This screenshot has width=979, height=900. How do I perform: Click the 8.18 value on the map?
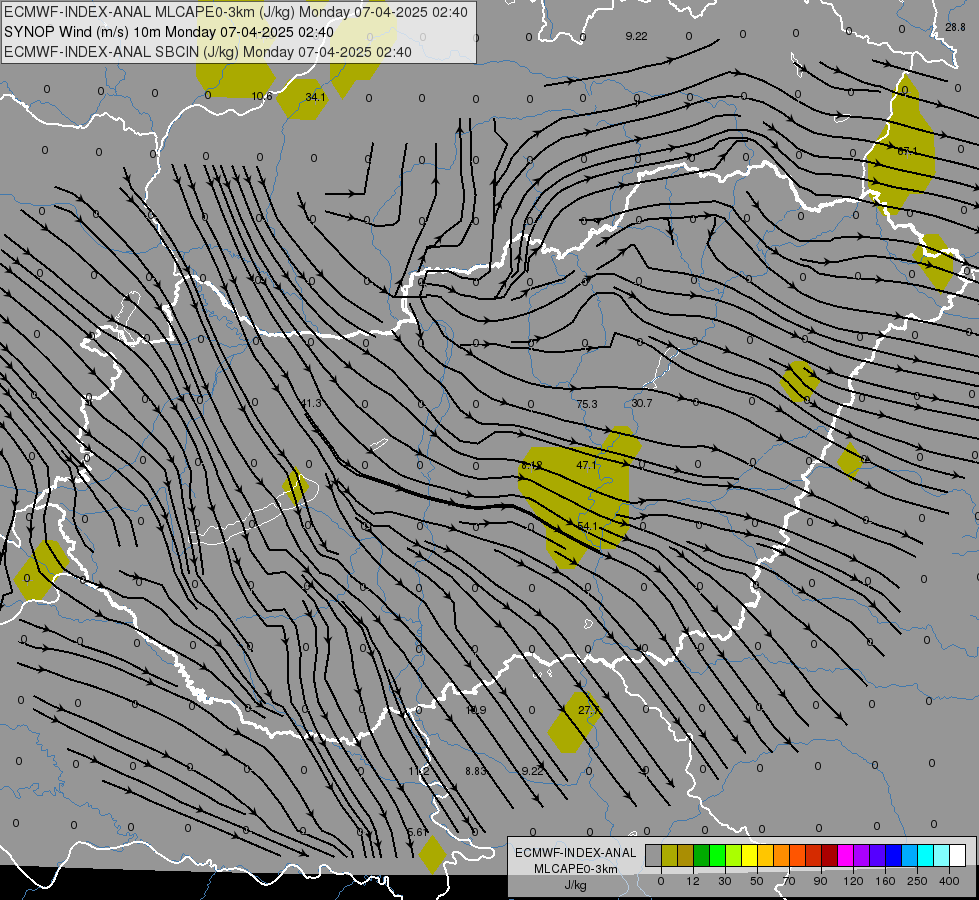(x=532, y=465)
